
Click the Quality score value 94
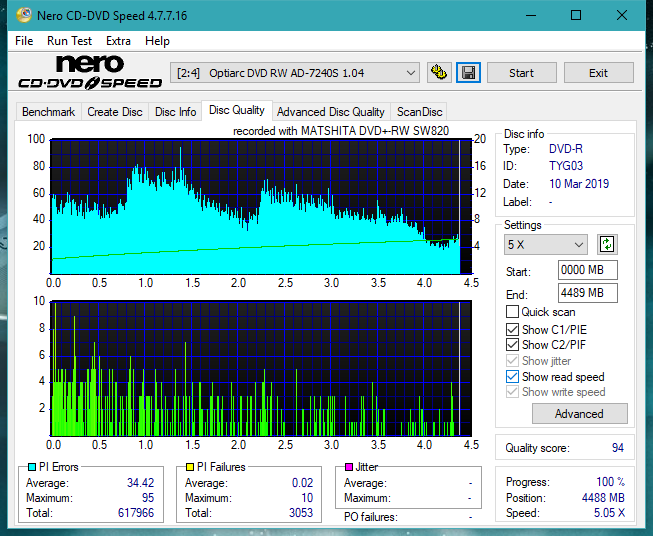tap(618, 448)
